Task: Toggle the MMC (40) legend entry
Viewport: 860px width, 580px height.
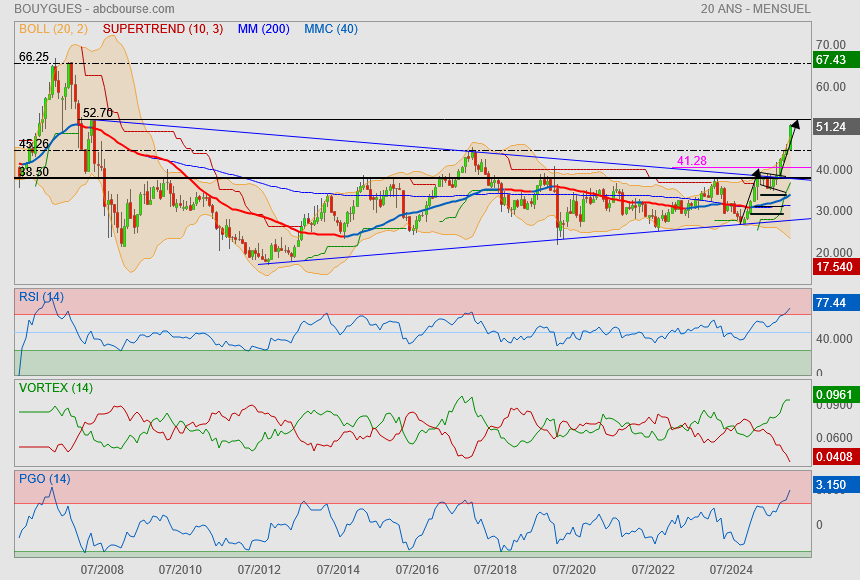Action: (331, 29)
